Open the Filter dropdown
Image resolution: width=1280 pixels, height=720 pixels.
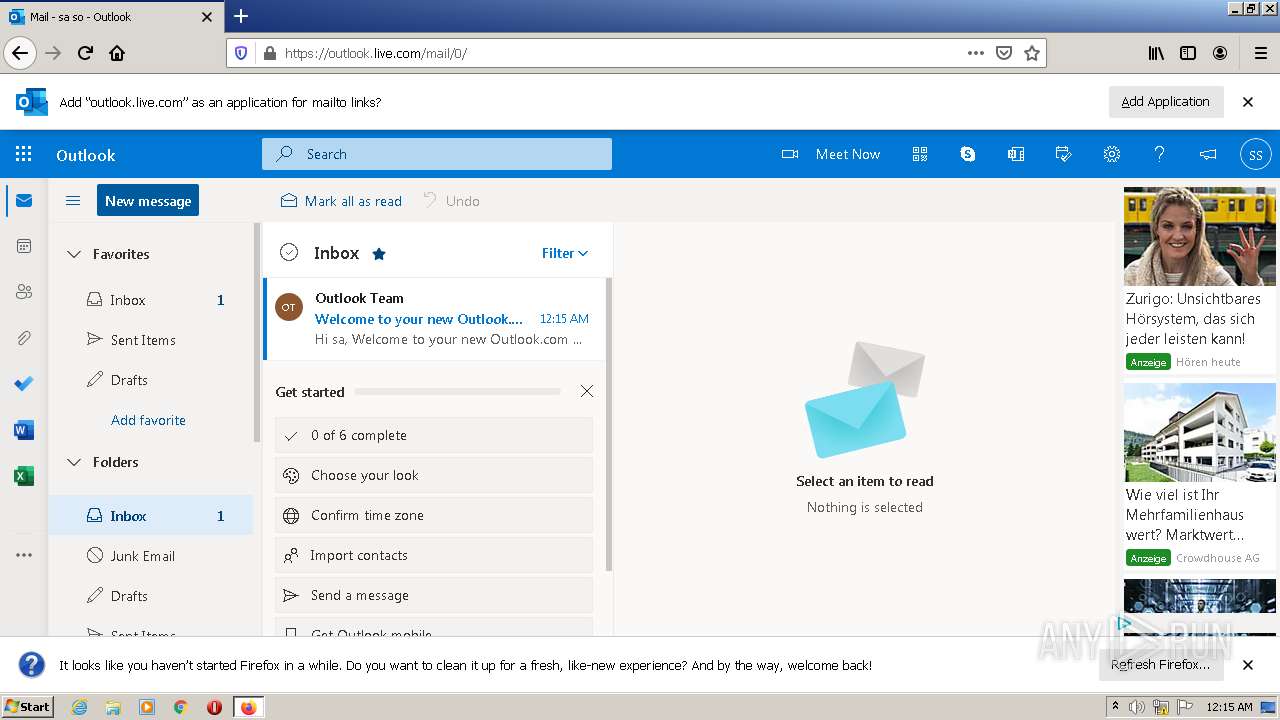point(565,253)
